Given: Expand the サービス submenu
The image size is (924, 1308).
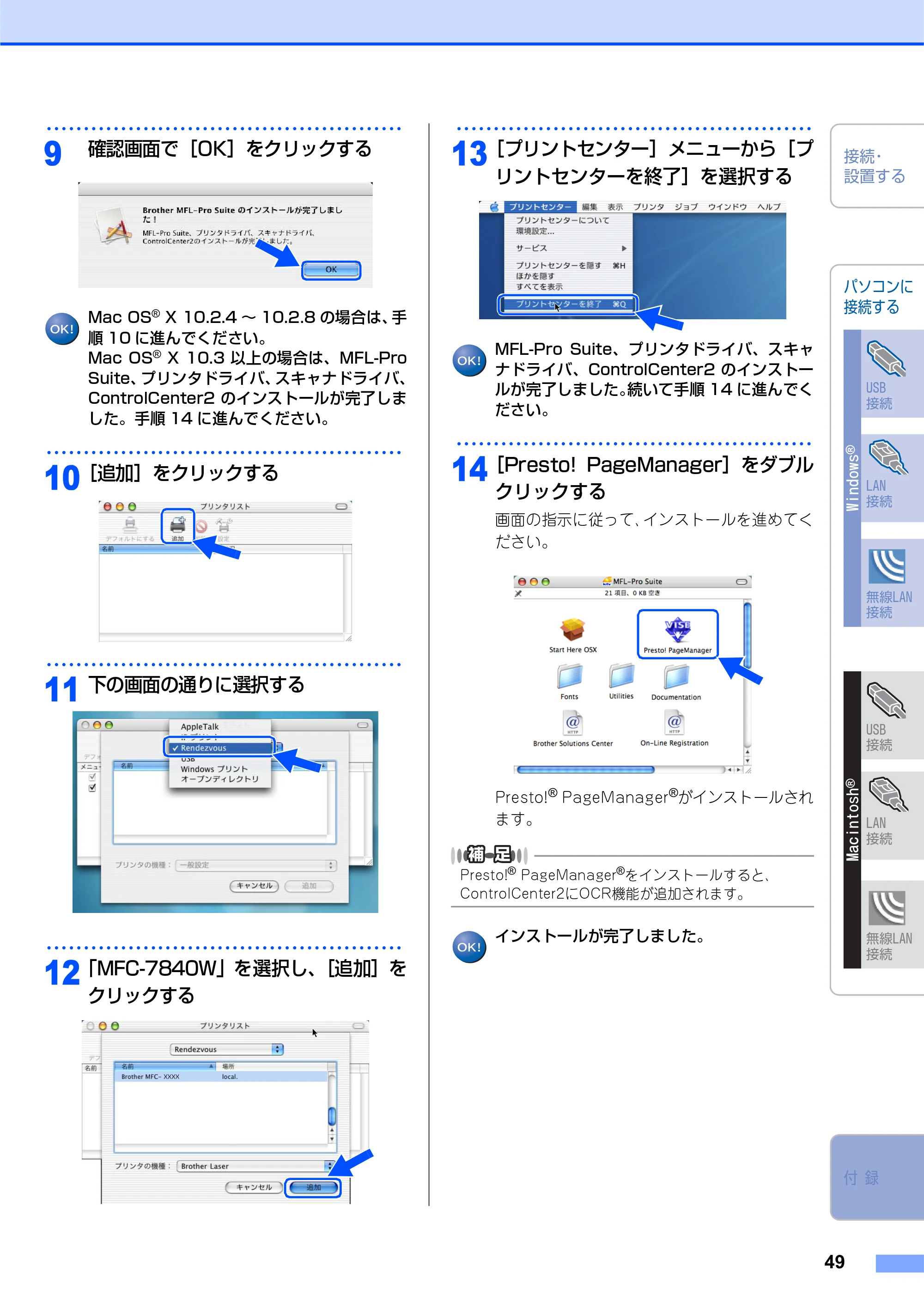Looking at the screenshot, I should (x=568, y=249).
